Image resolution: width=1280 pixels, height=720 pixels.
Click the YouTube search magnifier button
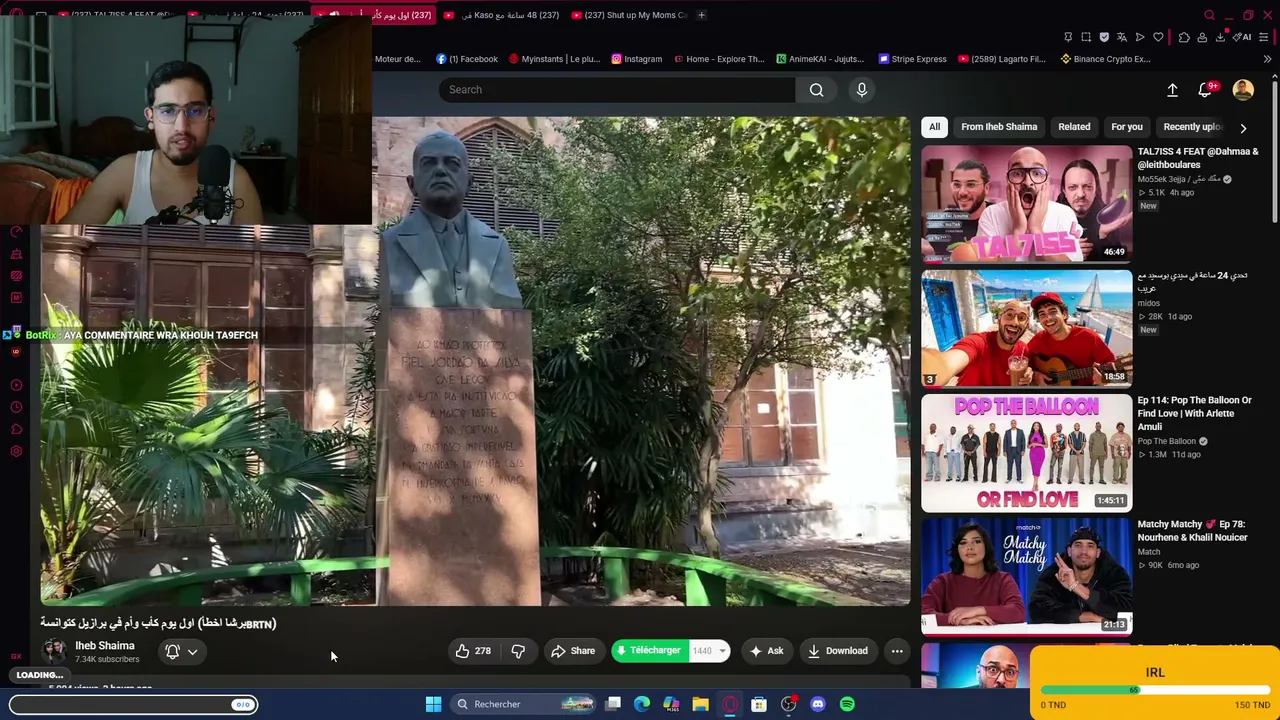pos(817,90)
